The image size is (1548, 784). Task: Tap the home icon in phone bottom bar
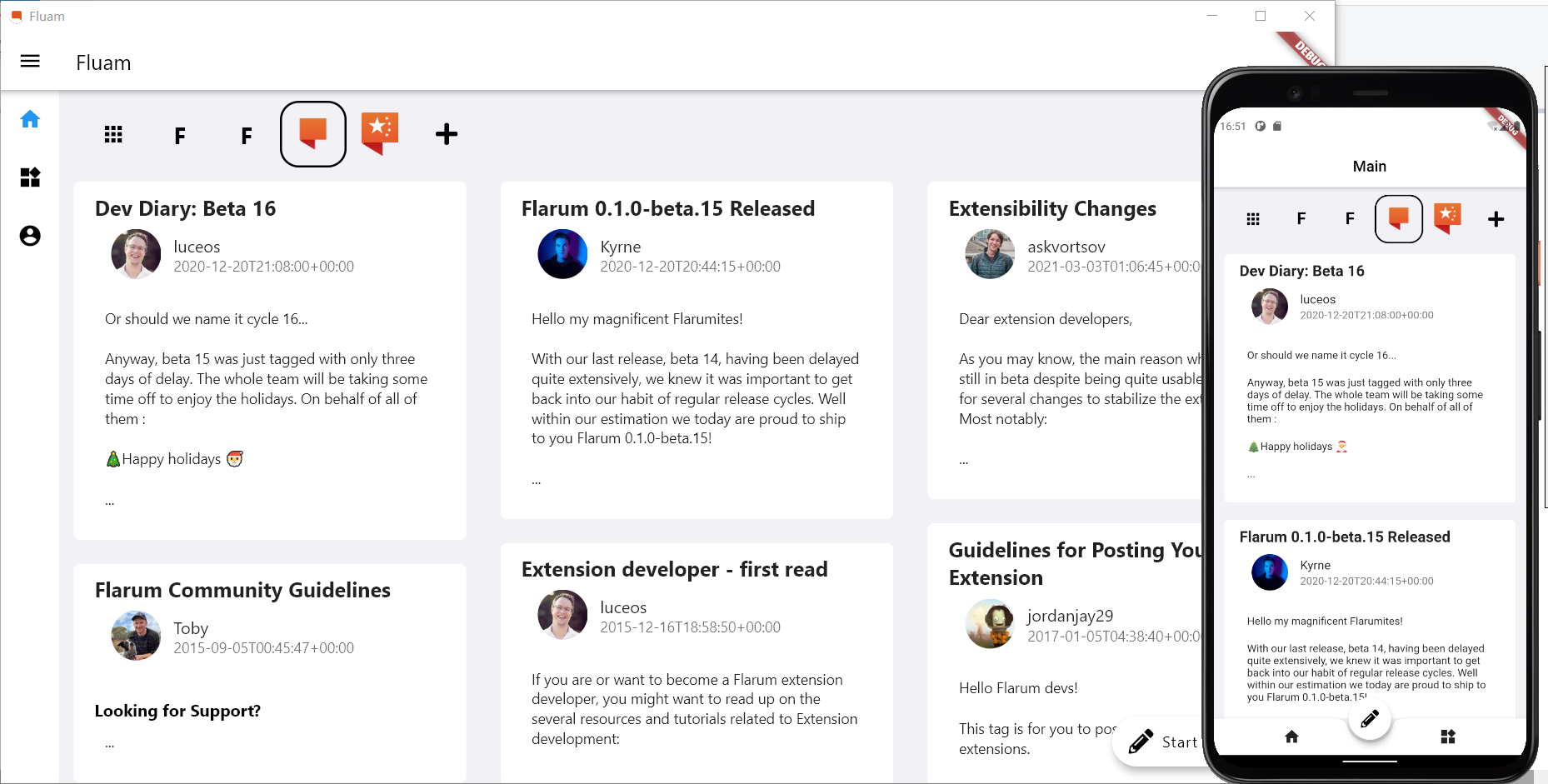pos(1291,737)
